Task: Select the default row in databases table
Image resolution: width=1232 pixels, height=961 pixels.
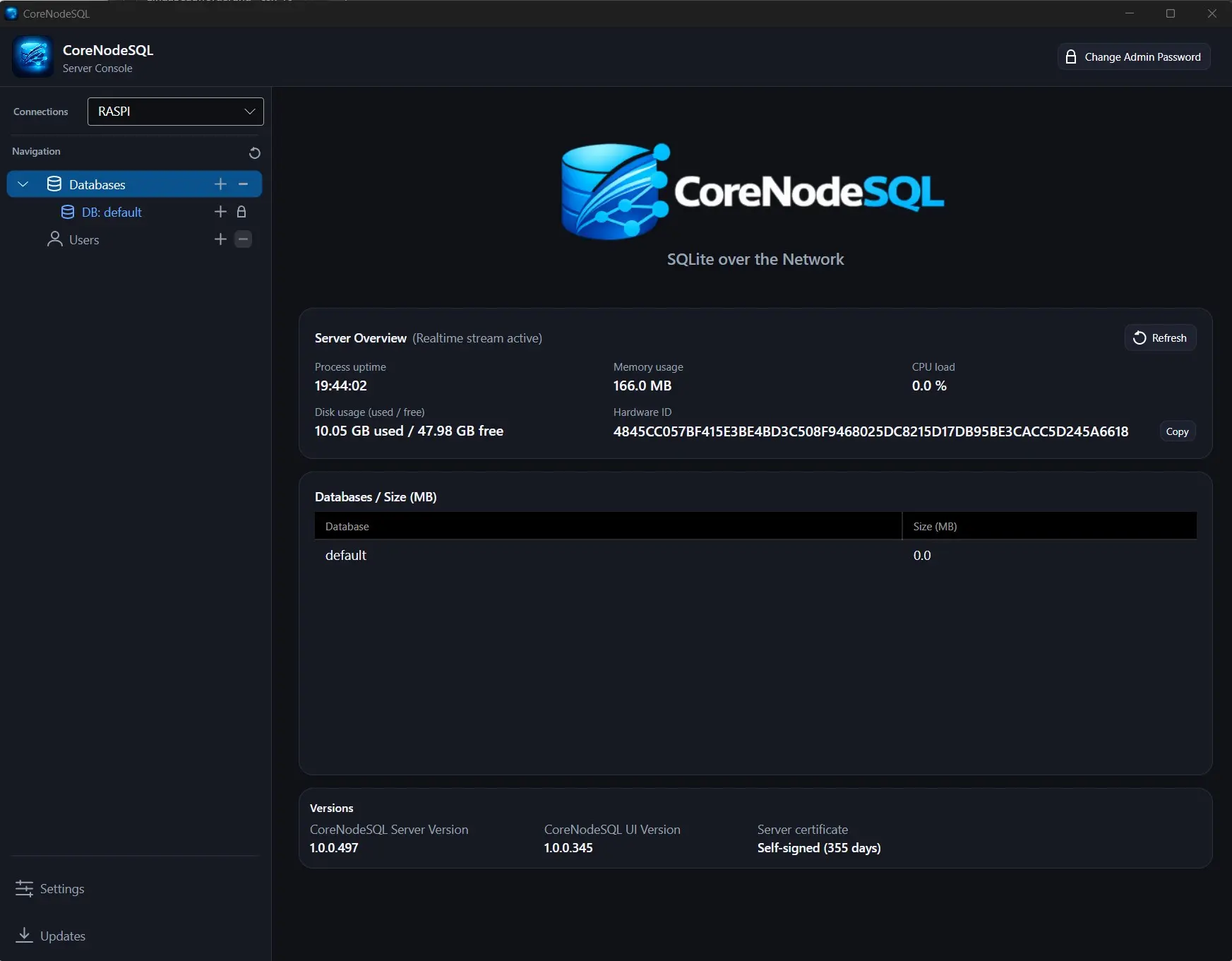Action: pyautogui.click(x=755, y=555)
